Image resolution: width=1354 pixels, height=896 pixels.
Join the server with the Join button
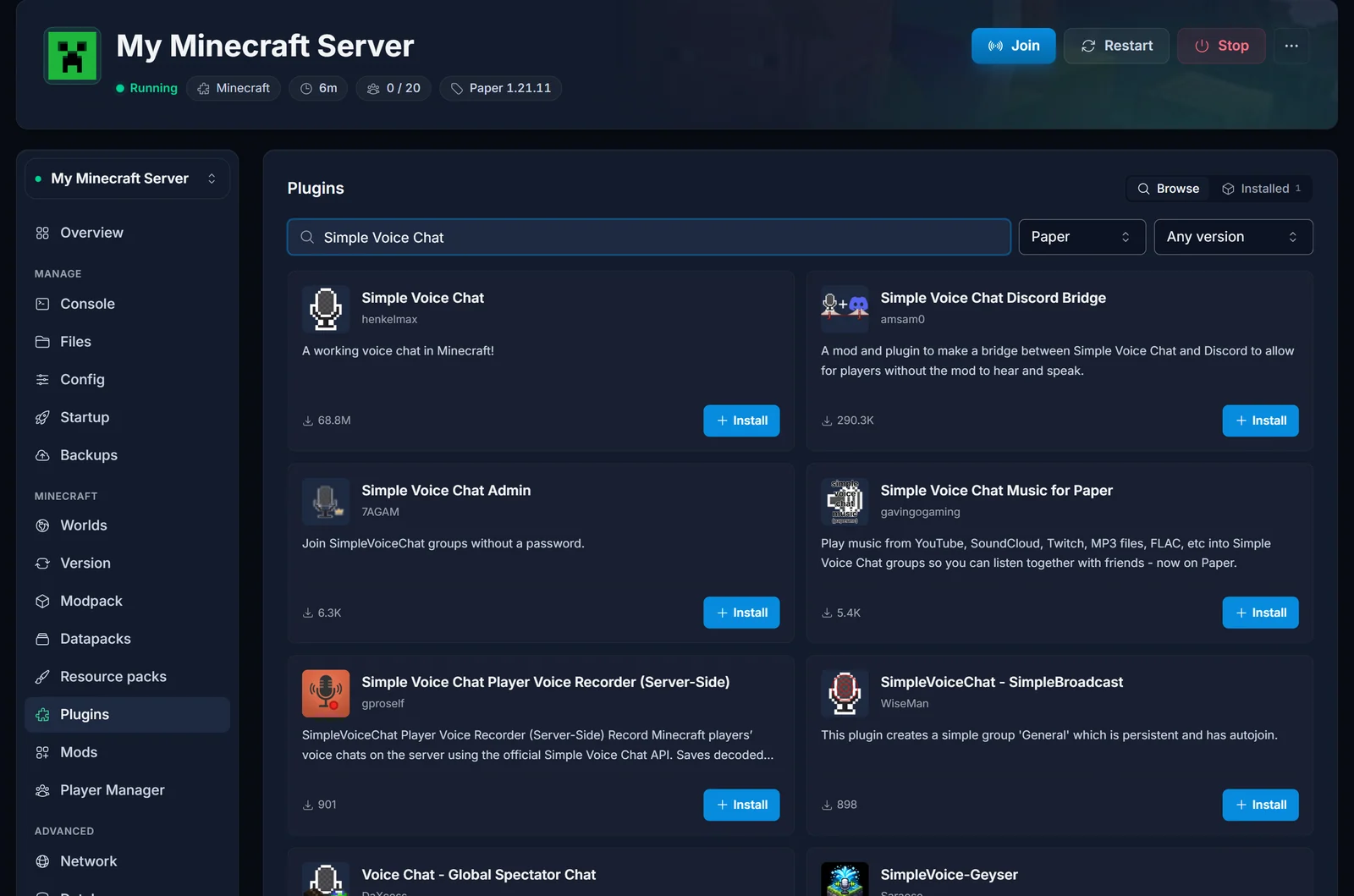coord(1014,46)
